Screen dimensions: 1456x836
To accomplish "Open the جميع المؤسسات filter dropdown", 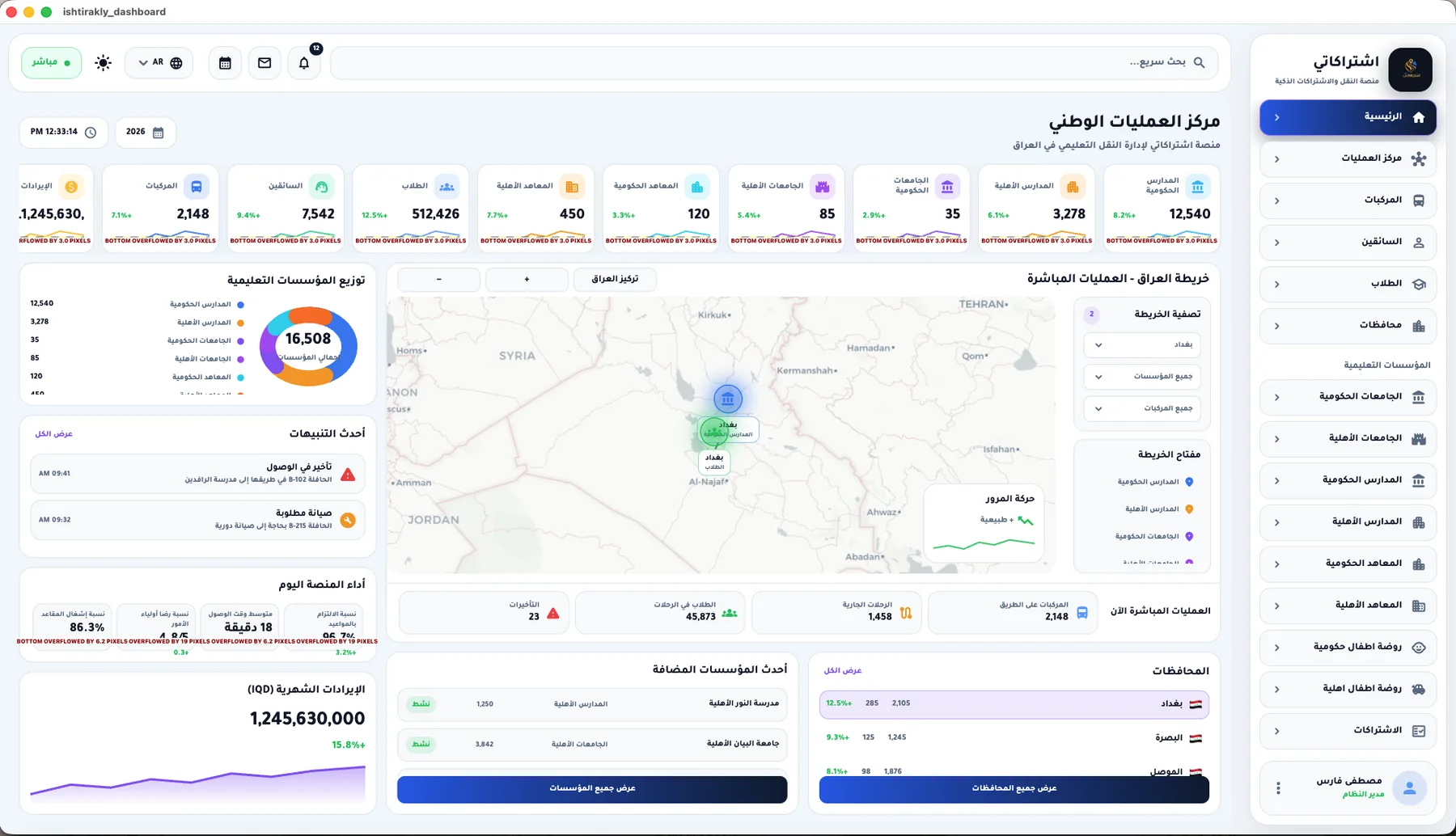I will [x=1142, y=377].
